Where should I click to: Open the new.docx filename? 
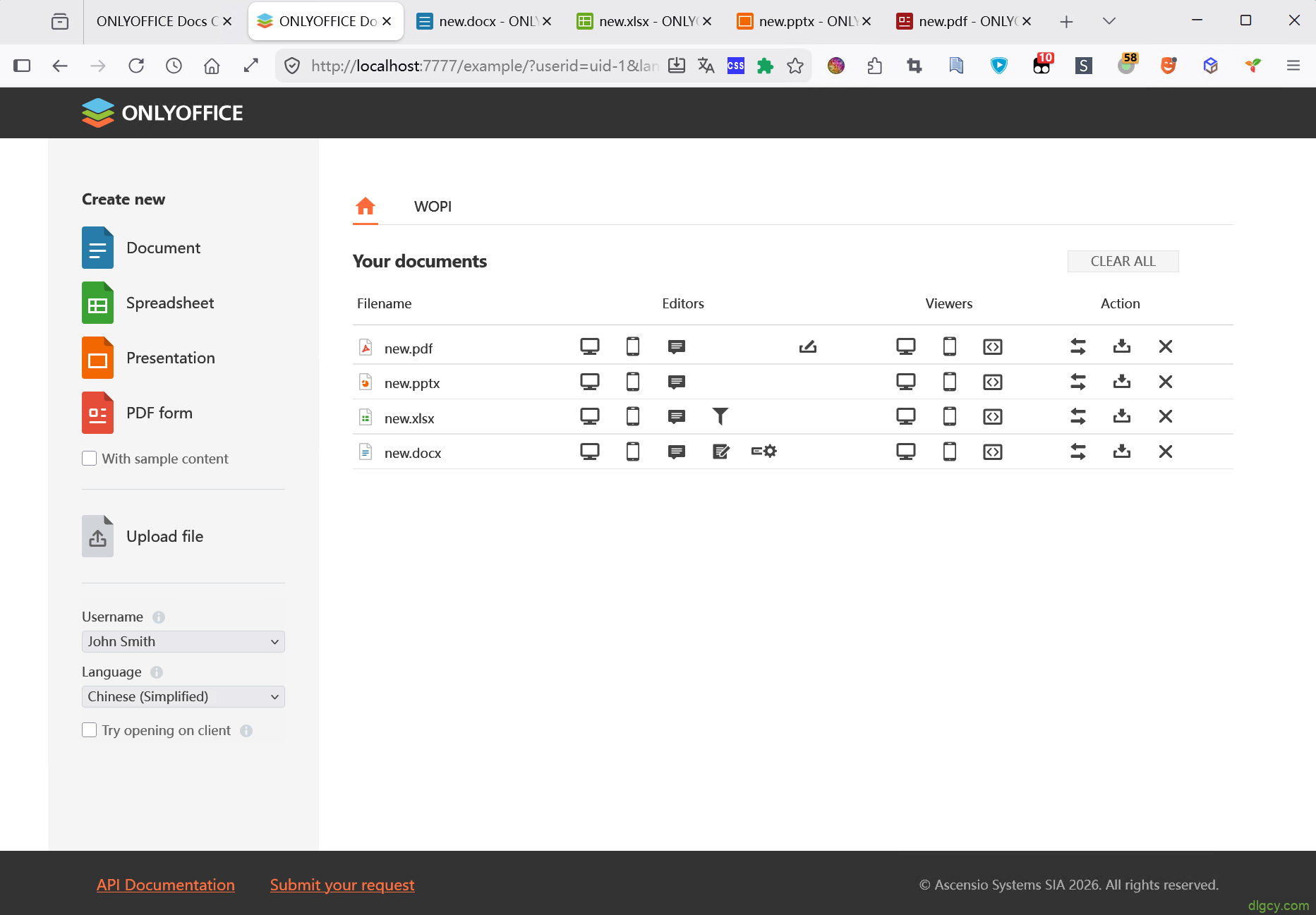(x=413, y=453)
